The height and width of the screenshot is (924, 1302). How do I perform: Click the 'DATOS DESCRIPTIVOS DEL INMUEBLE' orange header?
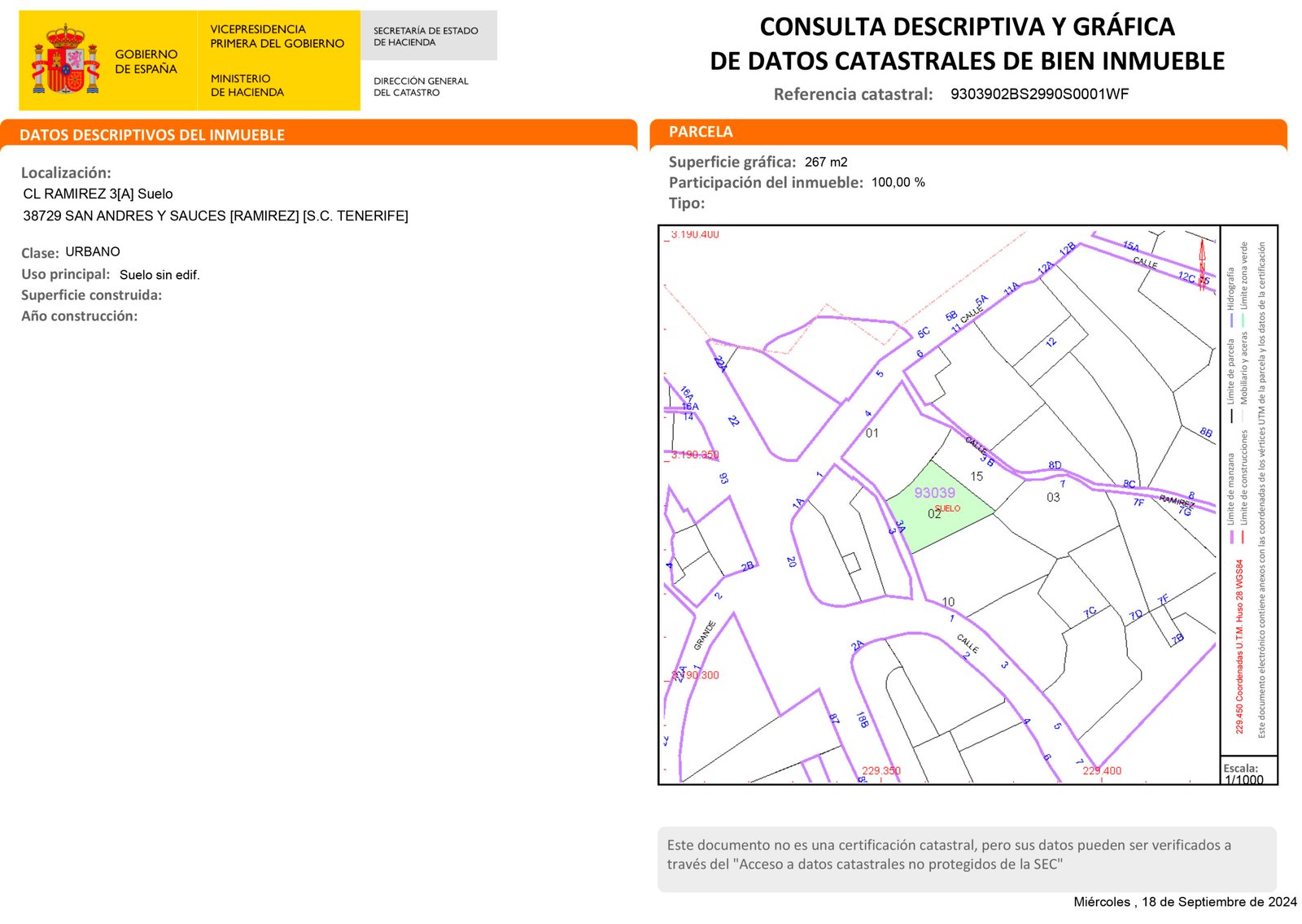tap(318, 134)
